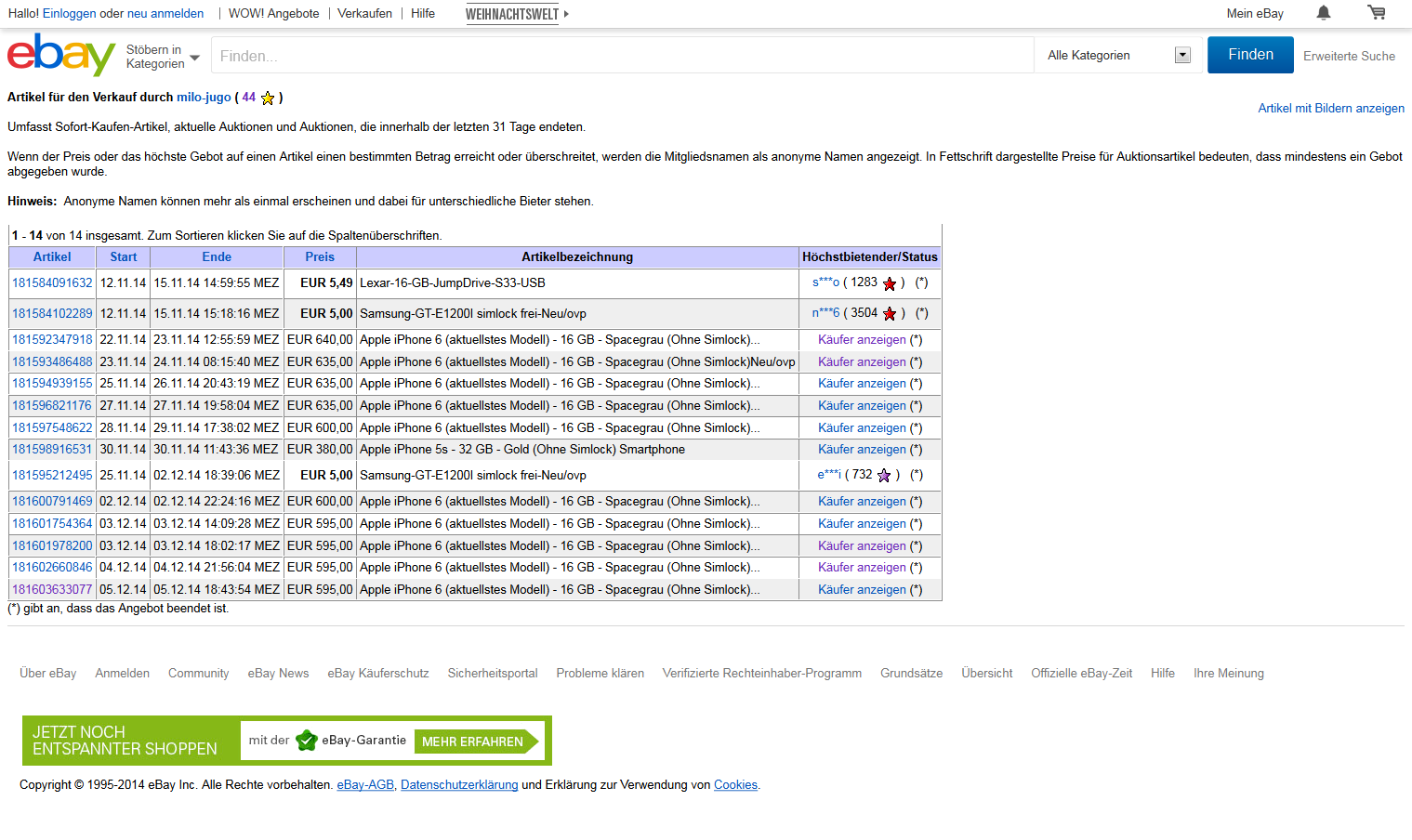Open item number 181595212495
The width and height of the screenshot is (1412, 840).
pos(52,475)
